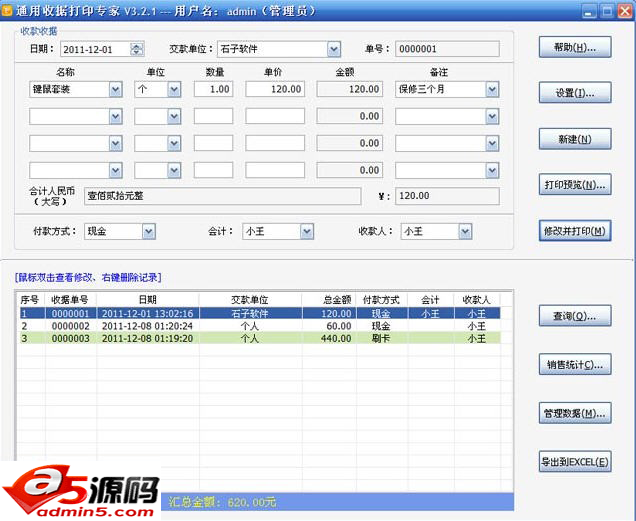Viewport: 636px width, 521px height.
Task: Click the 新建(N) new receipt button
Action: pos(575,139)
